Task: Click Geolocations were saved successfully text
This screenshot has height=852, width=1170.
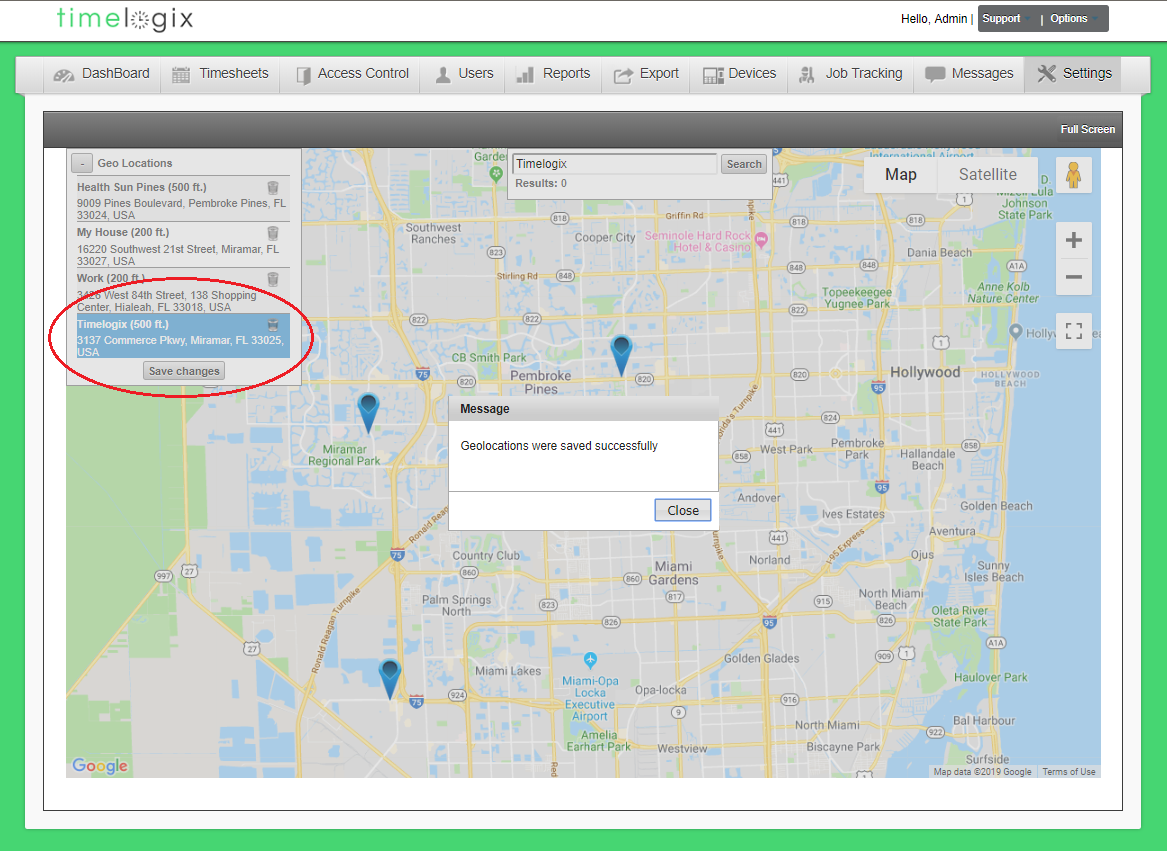Action: coord(559,446)
